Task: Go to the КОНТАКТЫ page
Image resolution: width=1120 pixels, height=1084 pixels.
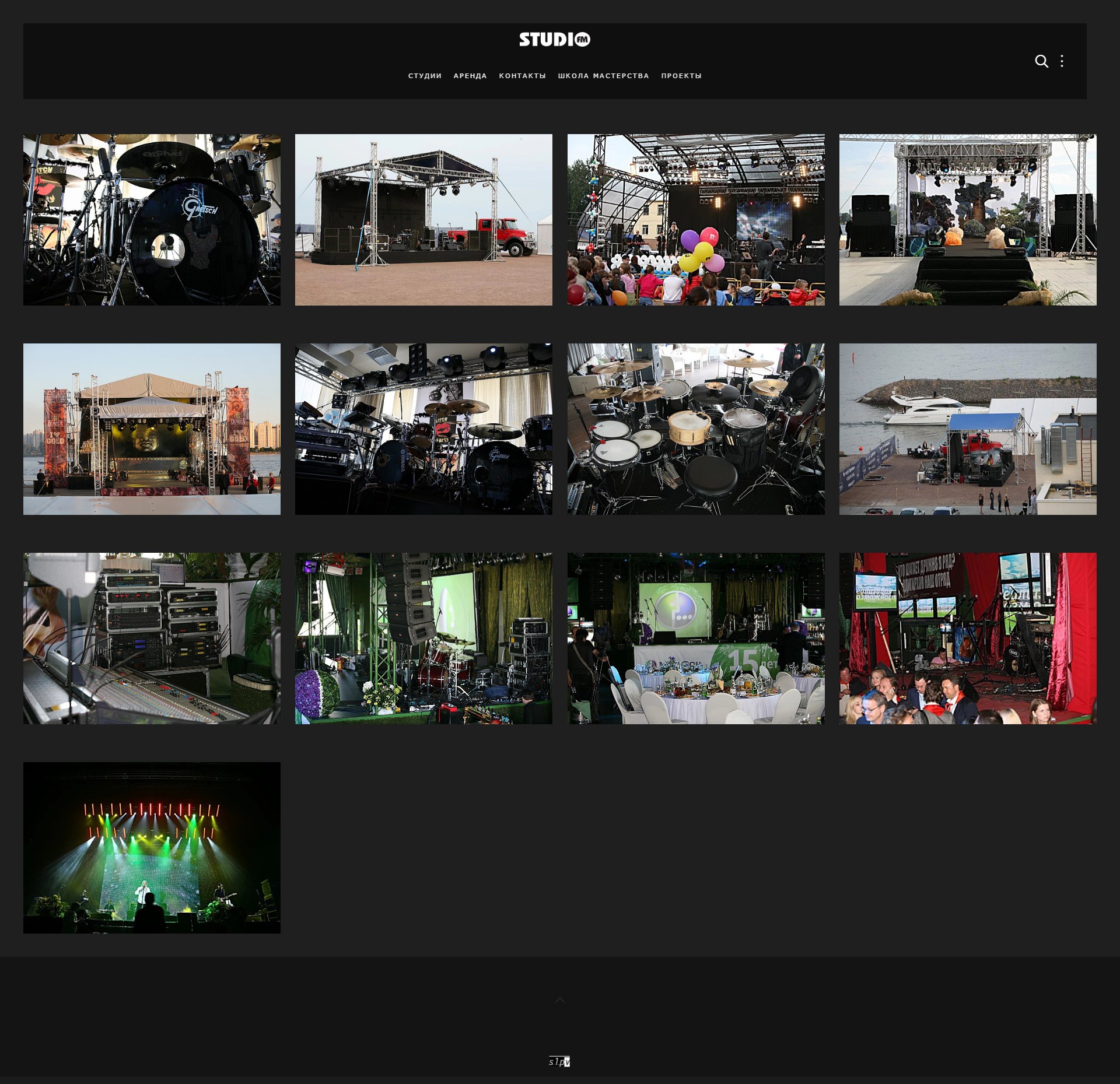Action: (522, 76)
